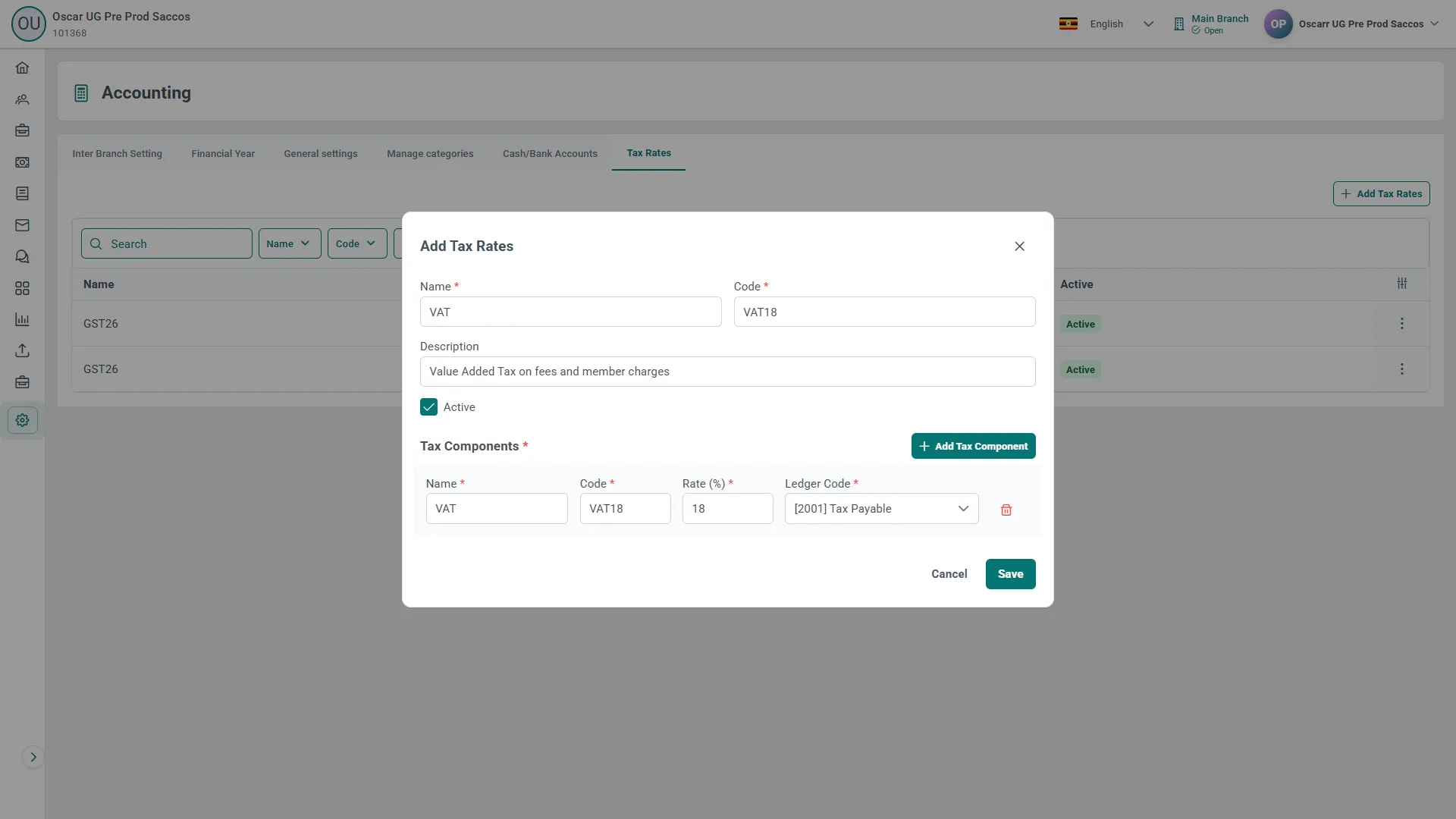Click the Rate (%) input field
The height and width of the screenshot is (819, 1456).
pos(727,509)
